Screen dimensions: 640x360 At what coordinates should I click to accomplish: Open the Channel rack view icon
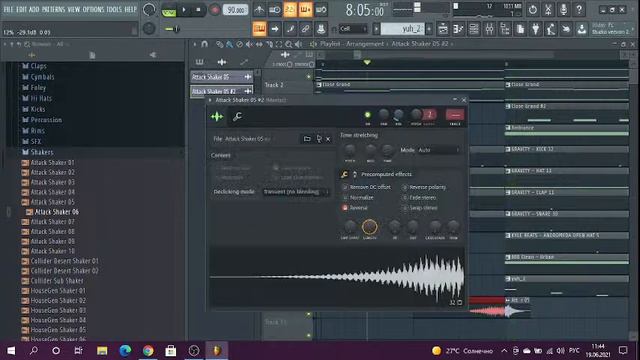[474, 29]
